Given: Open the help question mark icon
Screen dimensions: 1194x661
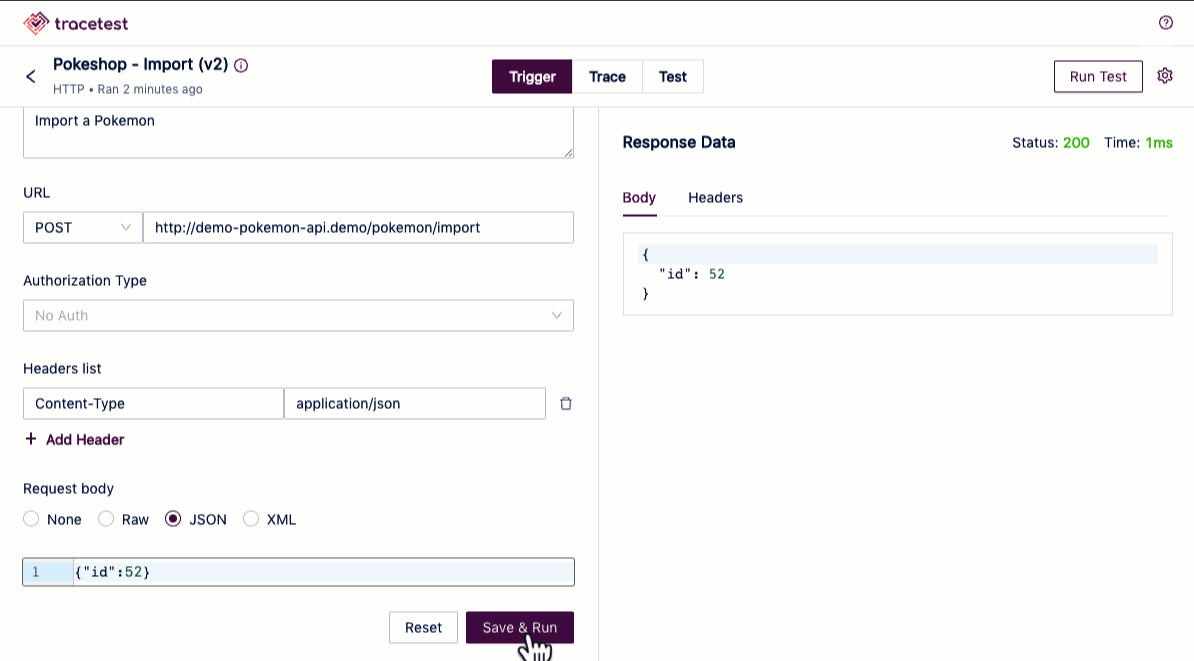Looking at the screenshot, I should coord(1166,23).
